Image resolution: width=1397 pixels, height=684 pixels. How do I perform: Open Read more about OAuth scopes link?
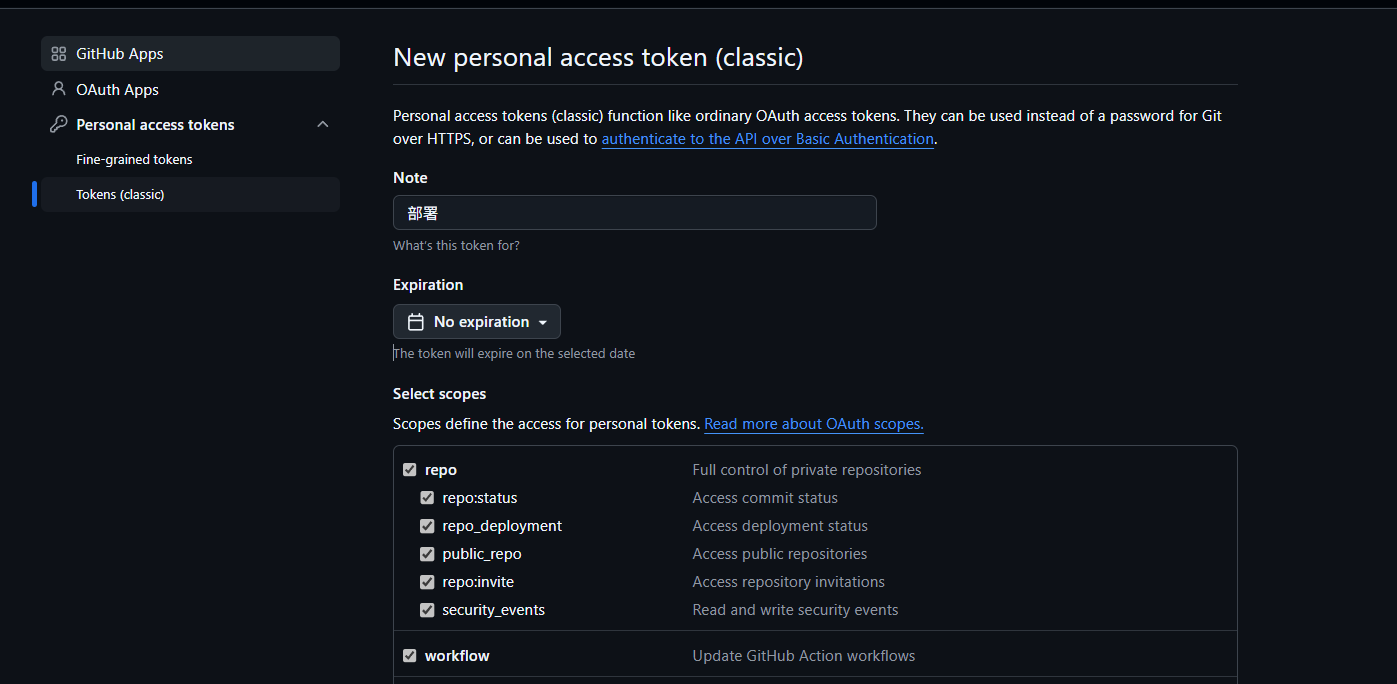click(x=813, y=424)
